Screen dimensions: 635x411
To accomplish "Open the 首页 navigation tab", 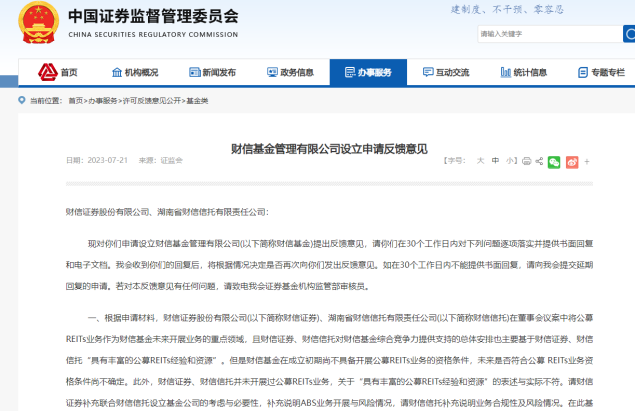I will coord(57,72).
